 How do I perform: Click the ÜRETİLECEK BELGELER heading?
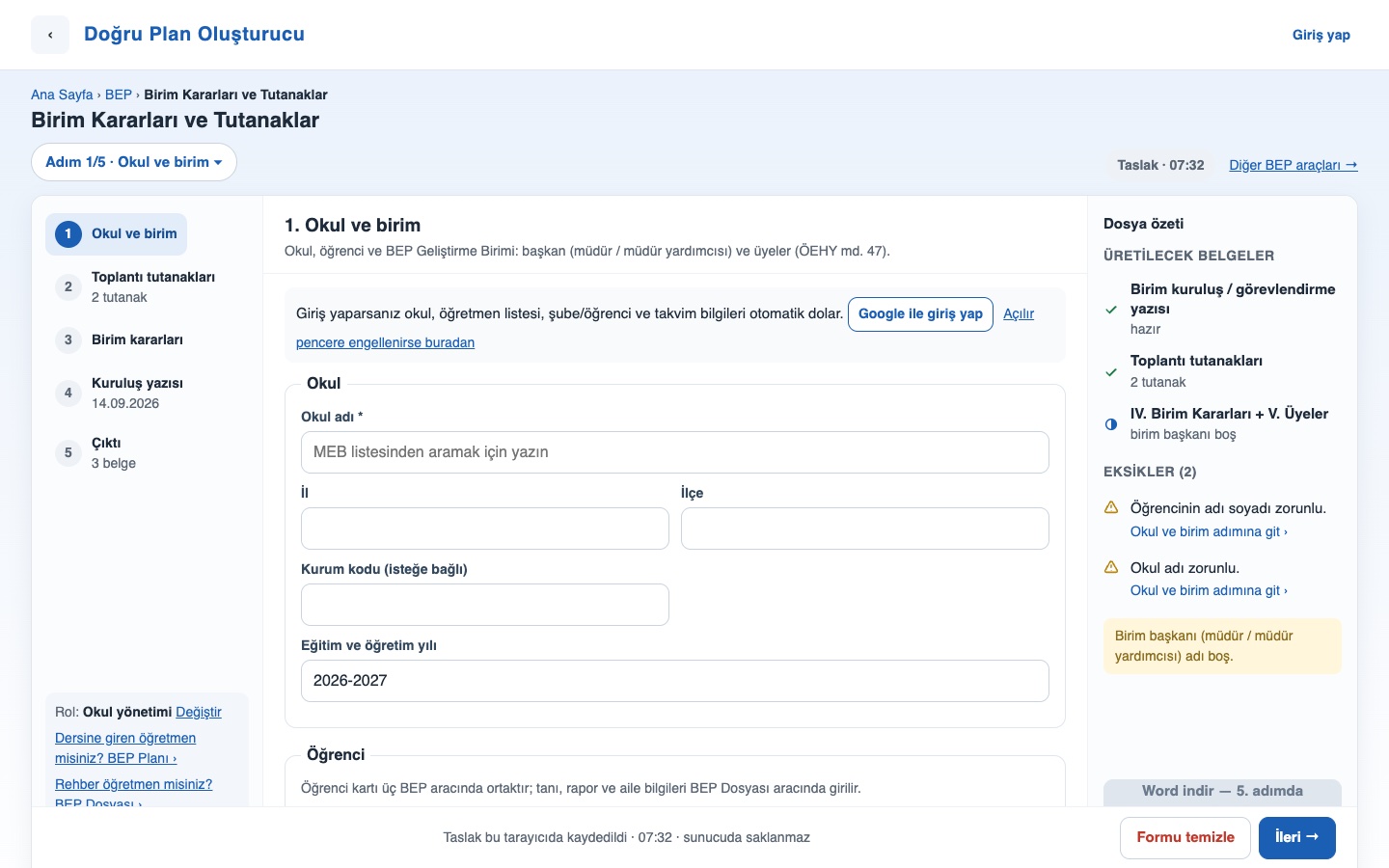[x=1188, y=256]
